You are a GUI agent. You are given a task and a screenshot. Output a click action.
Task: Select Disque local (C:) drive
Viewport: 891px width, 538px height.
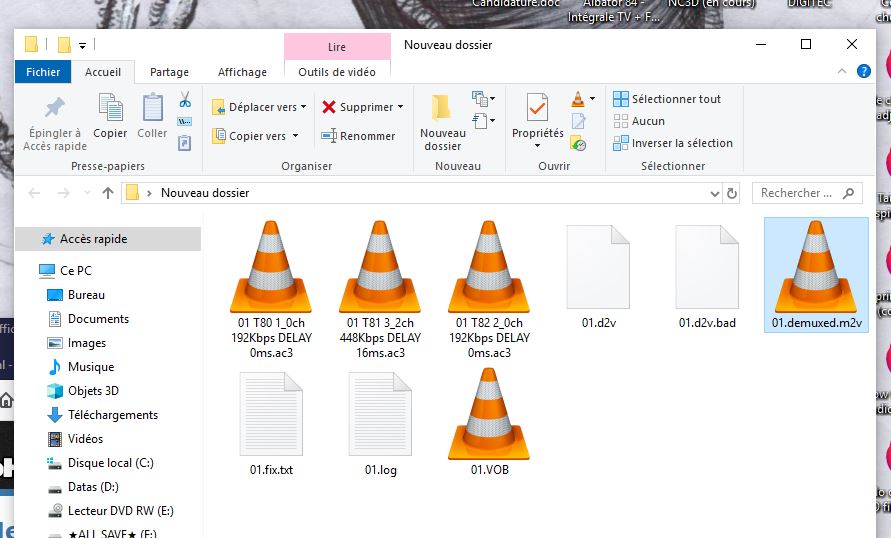pyautogui.click(x=101, y=463)
